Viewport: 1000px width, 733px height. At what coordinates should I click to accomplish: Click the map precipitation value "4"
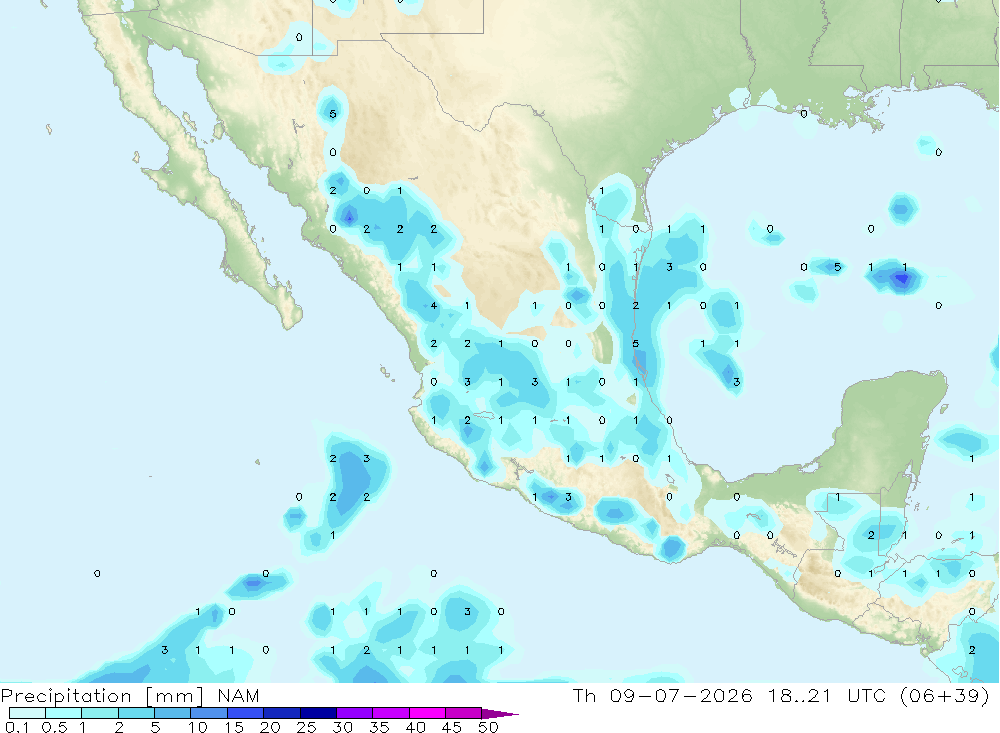[434, 306]
